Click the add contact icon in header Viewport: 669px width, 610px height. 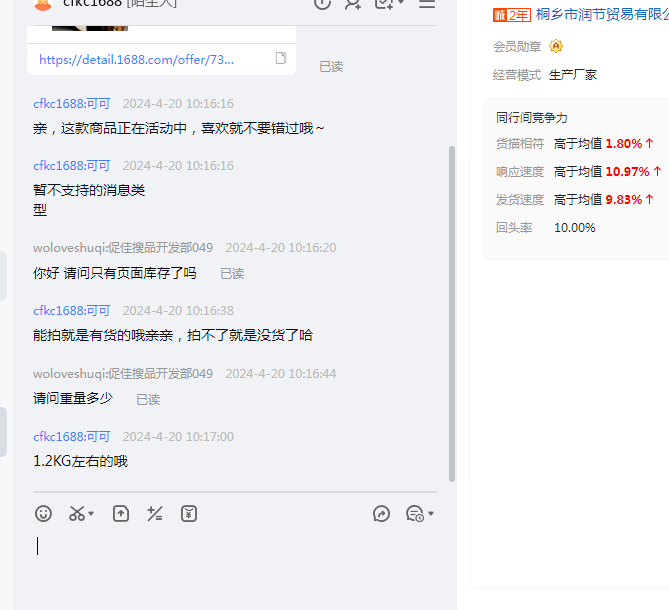pyautogui.click(x=352, y=3)
